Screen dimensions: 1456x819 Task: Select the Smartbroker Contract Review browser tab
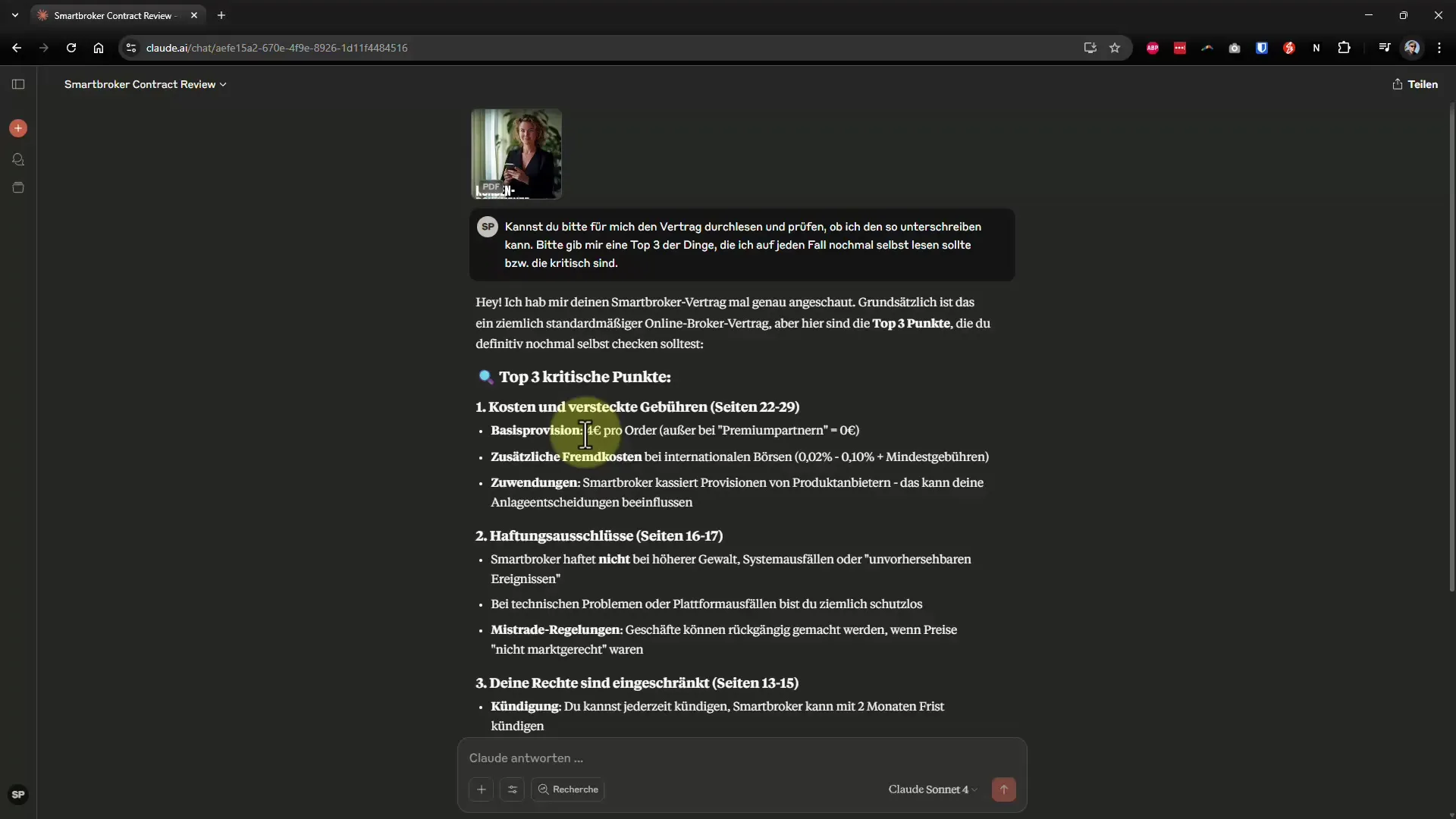(118, 15)
